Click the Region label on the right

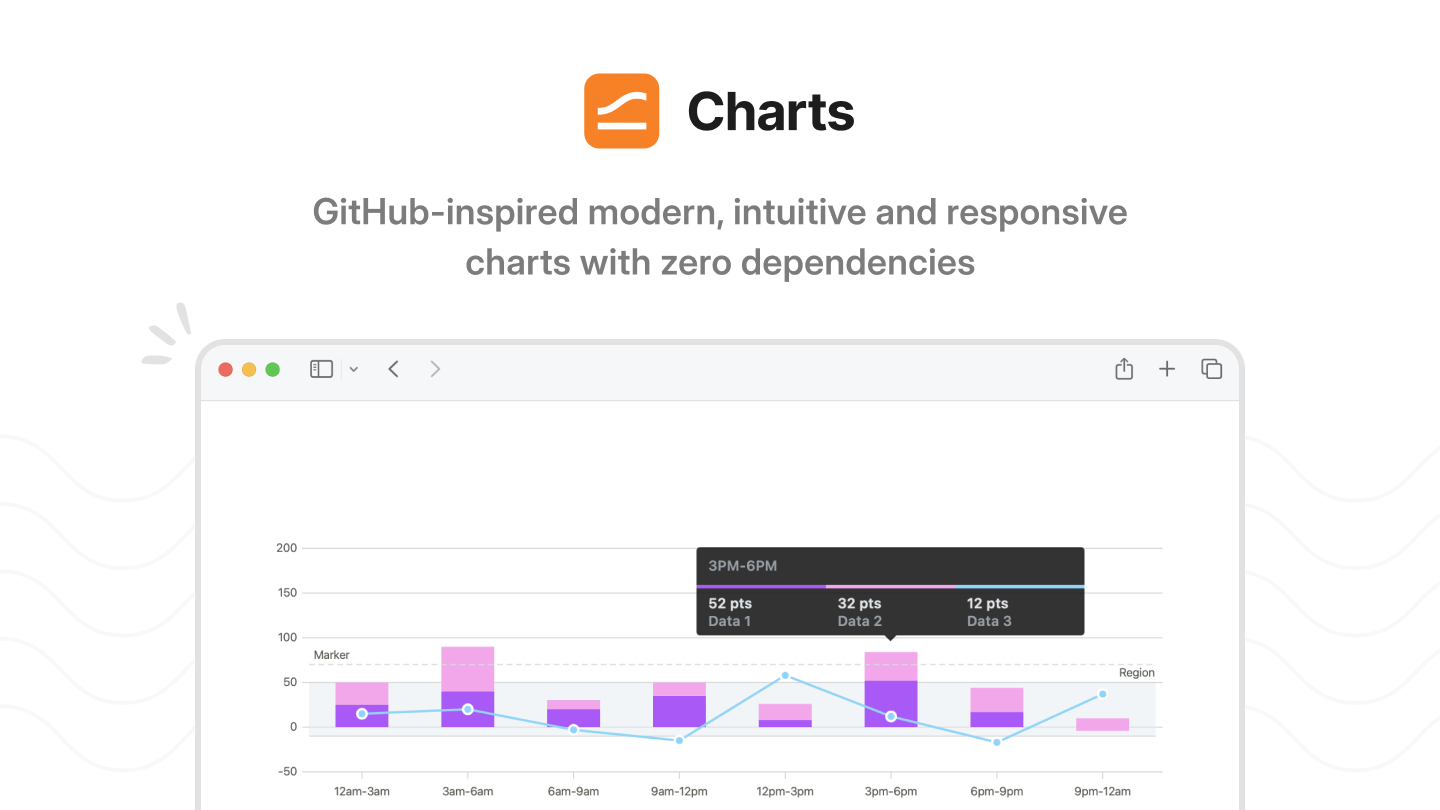(x=1137, y=672)
